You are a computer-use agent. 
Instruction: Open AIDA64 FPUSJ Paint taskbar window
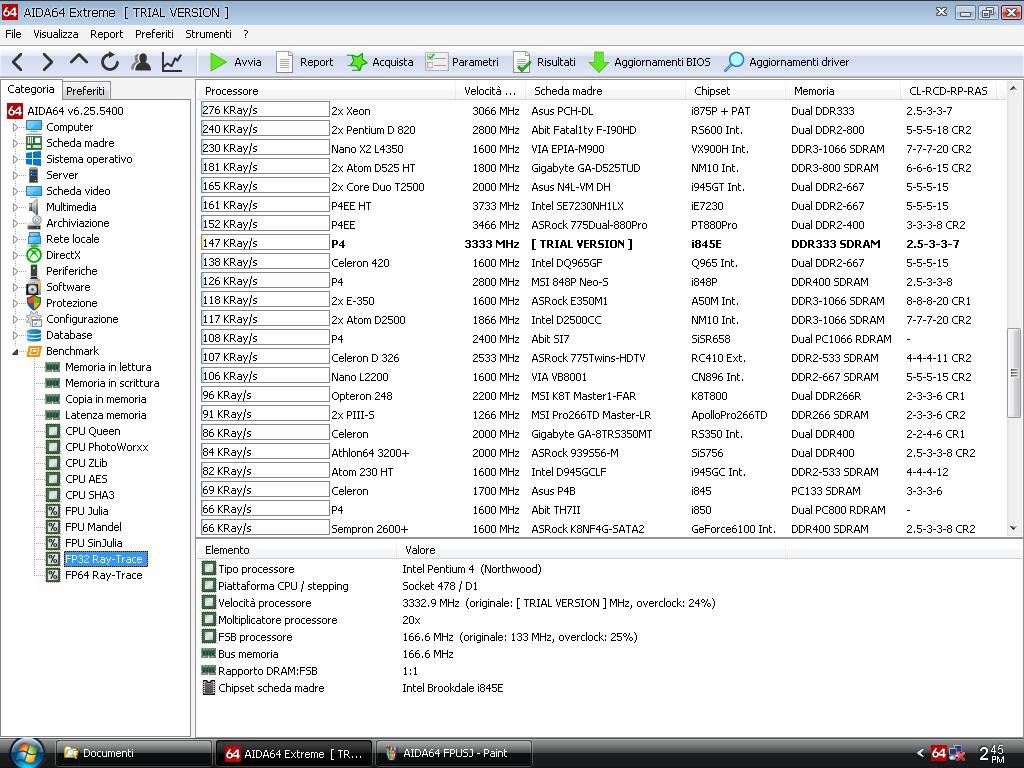[453, 753]
